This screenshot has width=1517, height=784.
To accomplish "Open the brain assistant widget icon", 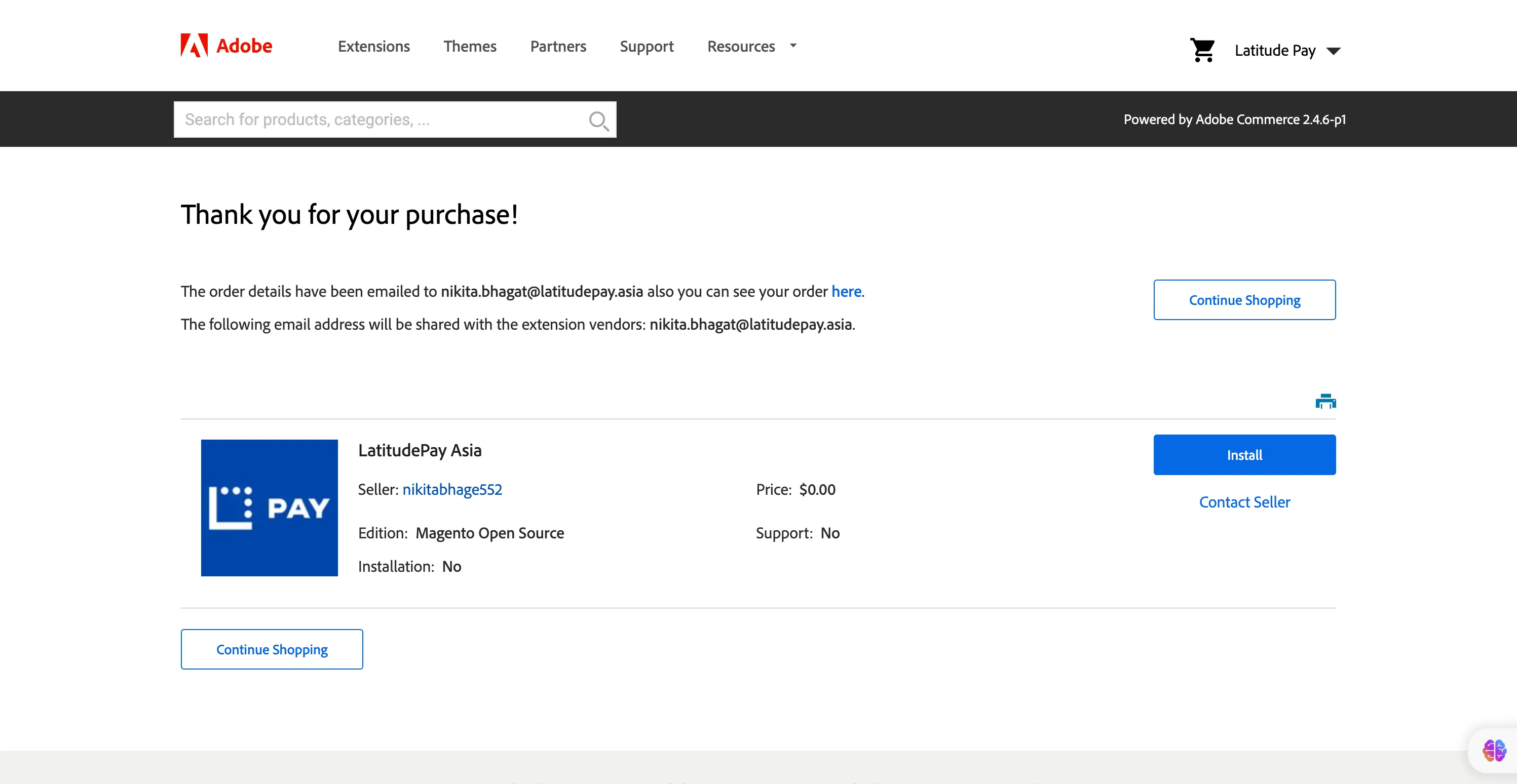I will [x=1494, y=750].
